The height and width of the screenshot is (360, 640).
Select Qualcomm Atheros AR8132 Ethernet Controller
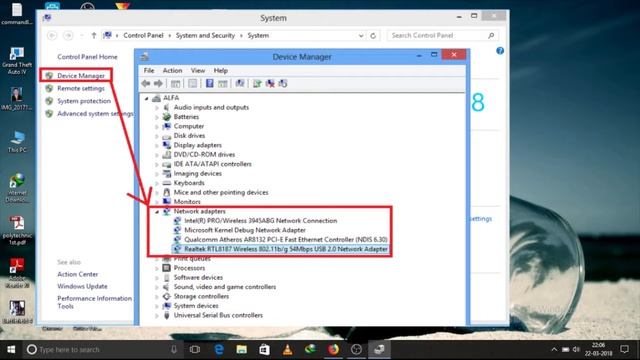286,240
